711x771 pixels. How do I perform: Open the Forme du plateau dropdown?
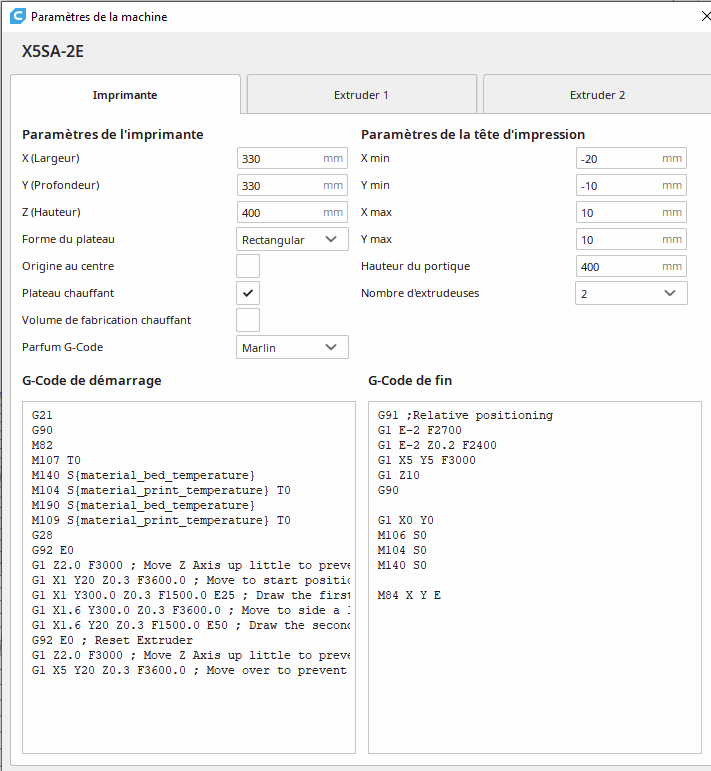coord(292,239)
